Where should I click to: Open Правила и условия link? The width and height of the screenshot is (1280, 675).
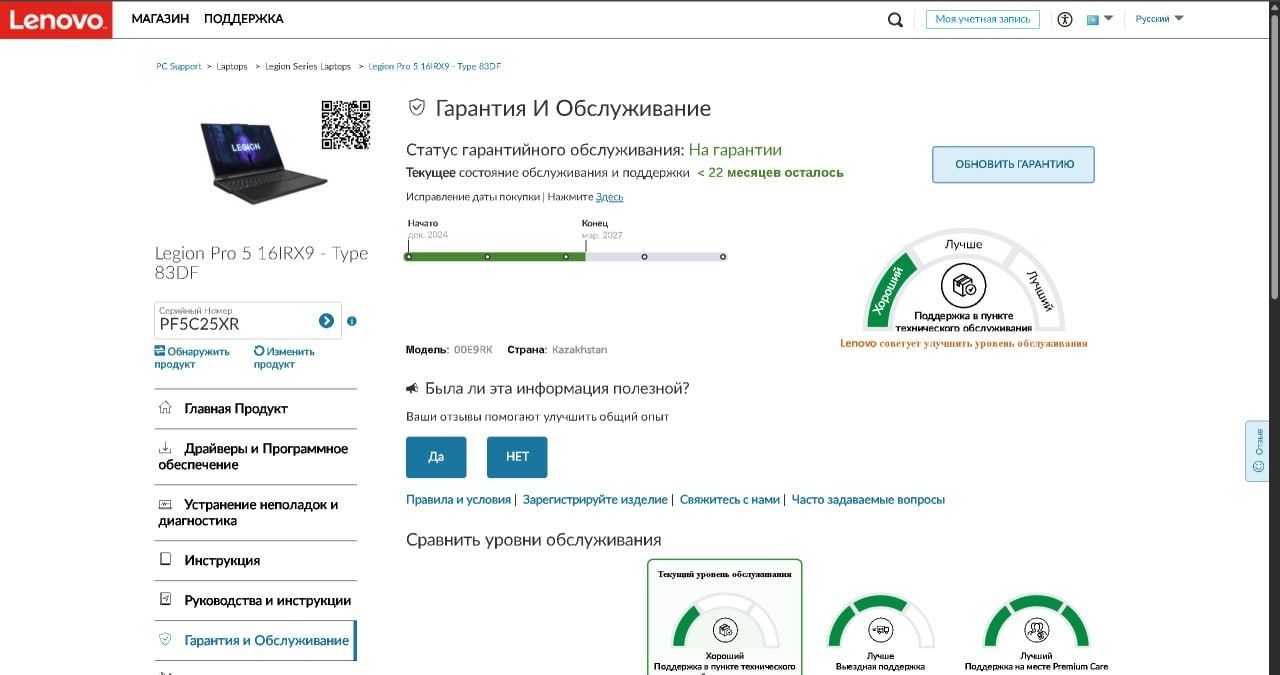click(458, 500)
